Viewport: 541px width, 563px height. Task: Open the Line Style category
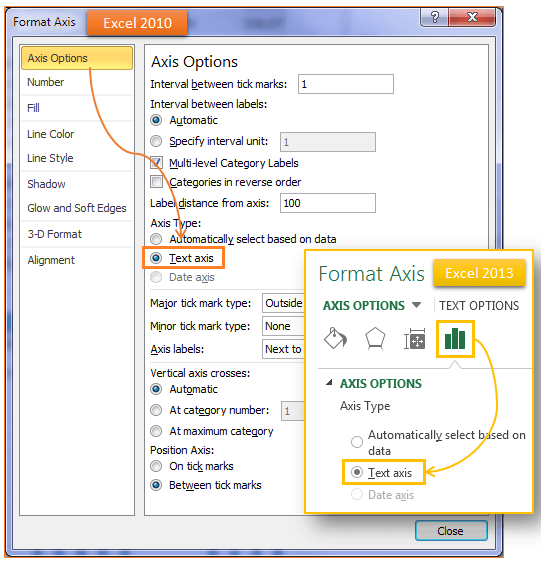tap(77, 158)
